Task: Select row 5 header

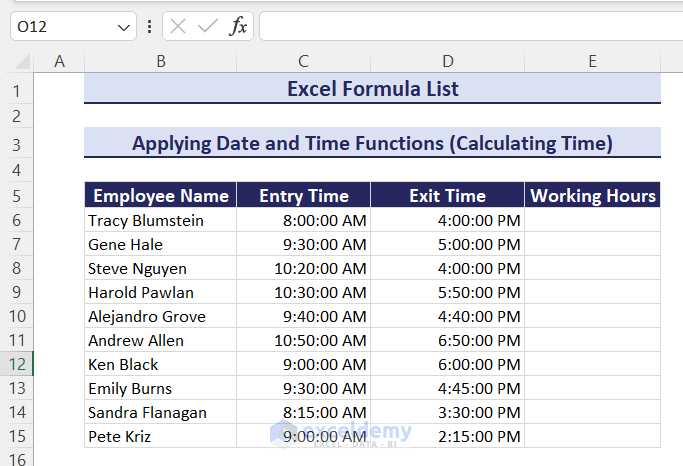Action: point(16,196)
